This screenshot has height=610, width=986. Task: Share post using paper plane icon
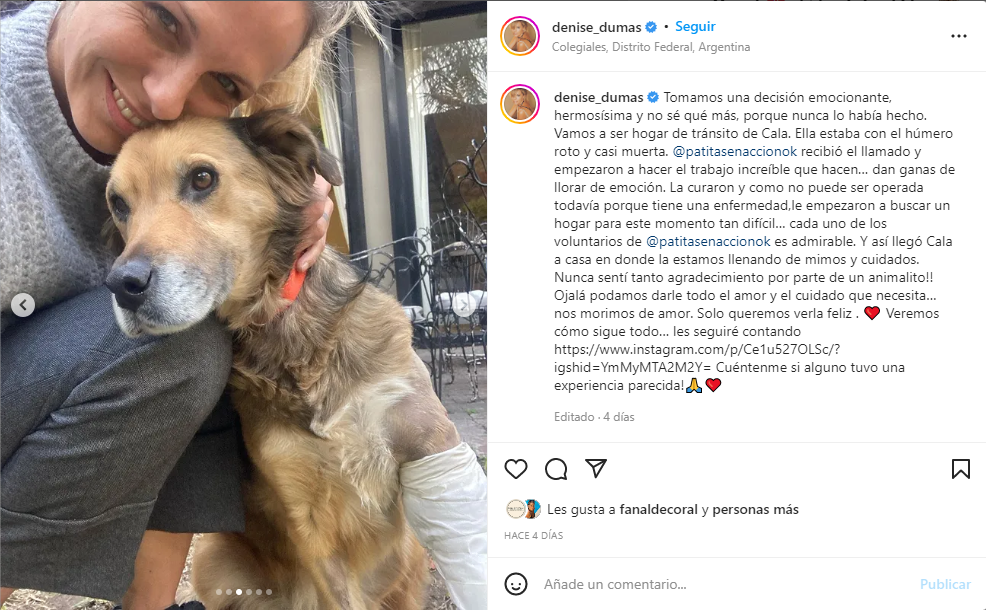point(595,469)
